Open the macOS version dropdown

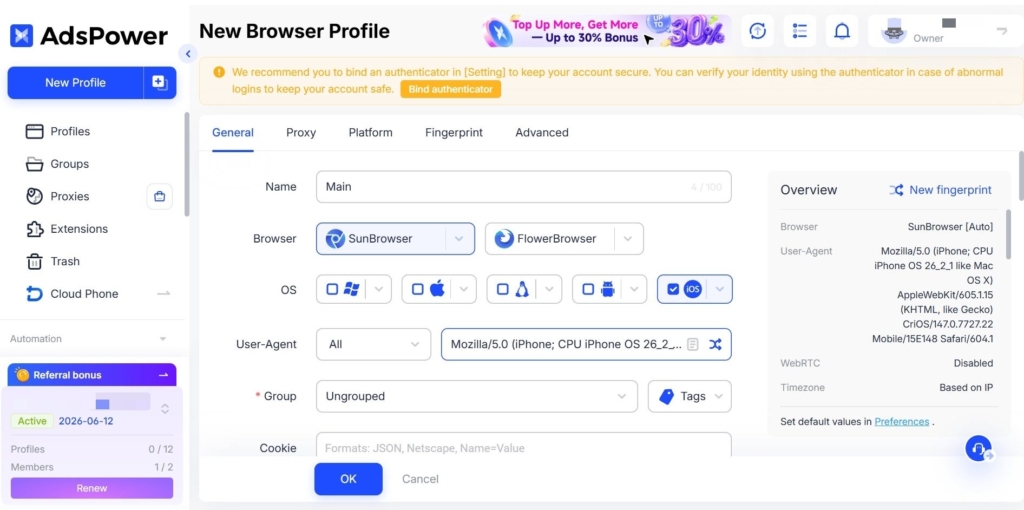pyautogui.click(x=464, y=289)
